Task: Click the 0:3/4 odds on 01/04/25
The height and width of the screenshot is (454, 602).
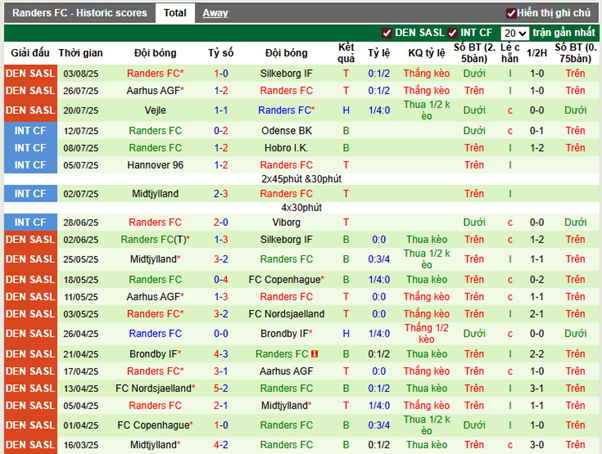Action: [x=379, y=426]
